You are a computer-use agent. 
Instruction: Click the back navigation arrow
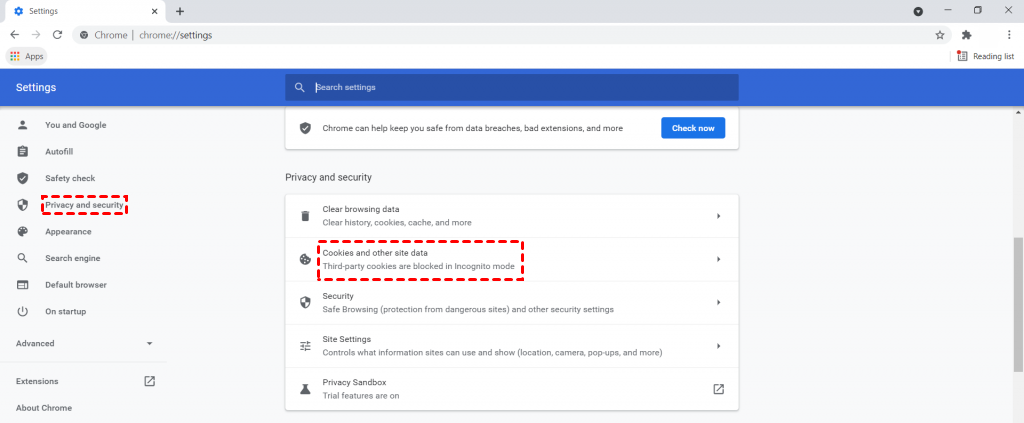point(14,34)
